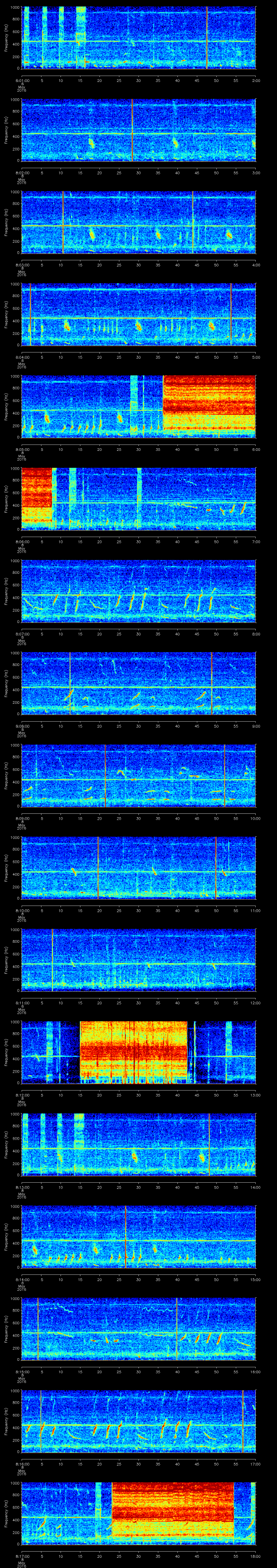Pick the spectrogram row beginning 8:04:00

pyautogui.click(x=139, y=314)
